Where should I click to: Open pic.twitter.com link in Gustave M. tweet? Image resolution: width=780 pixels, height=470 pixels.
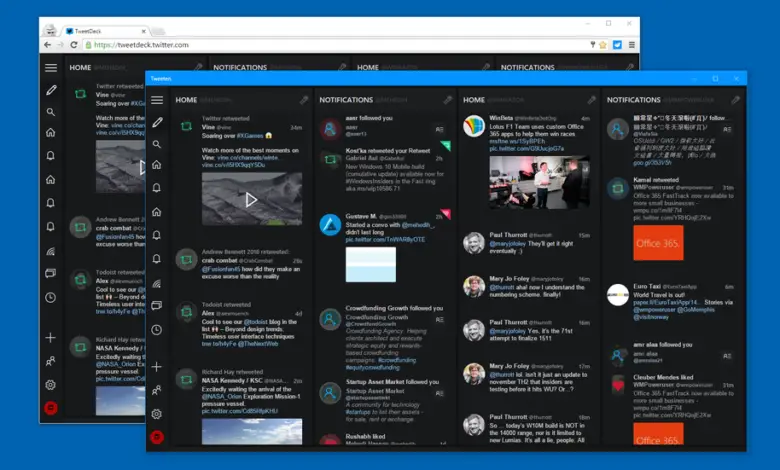pyautogui.click(x=386, y=240)
